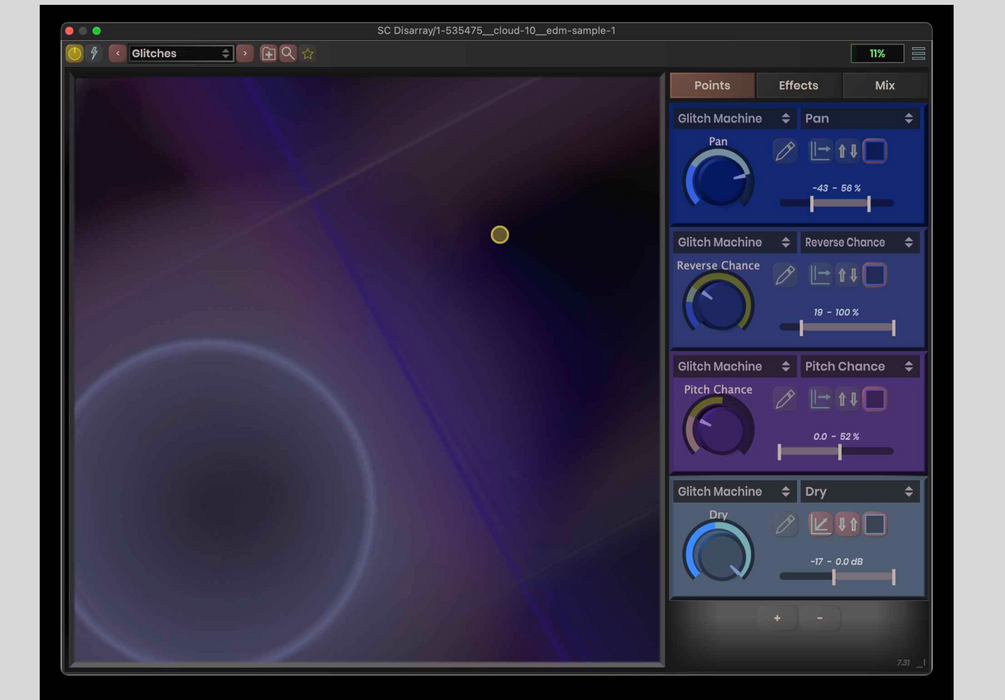Toggle the square box in Pan row
The width and height of the screenshot is (1005, 700).
pos(875,151)
